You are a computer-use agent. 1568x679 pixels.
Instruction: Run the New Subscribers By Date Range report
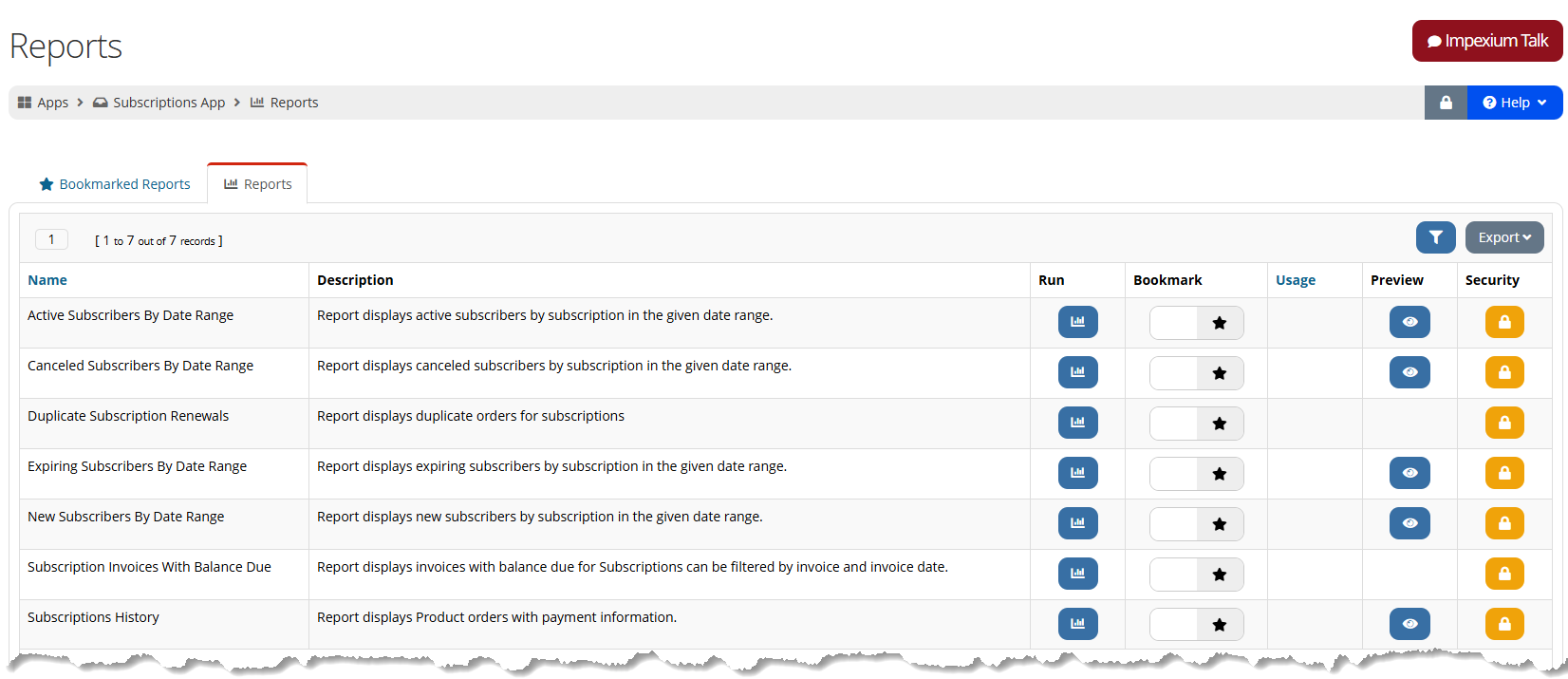pyautogui.click(x=1077, y=523)
